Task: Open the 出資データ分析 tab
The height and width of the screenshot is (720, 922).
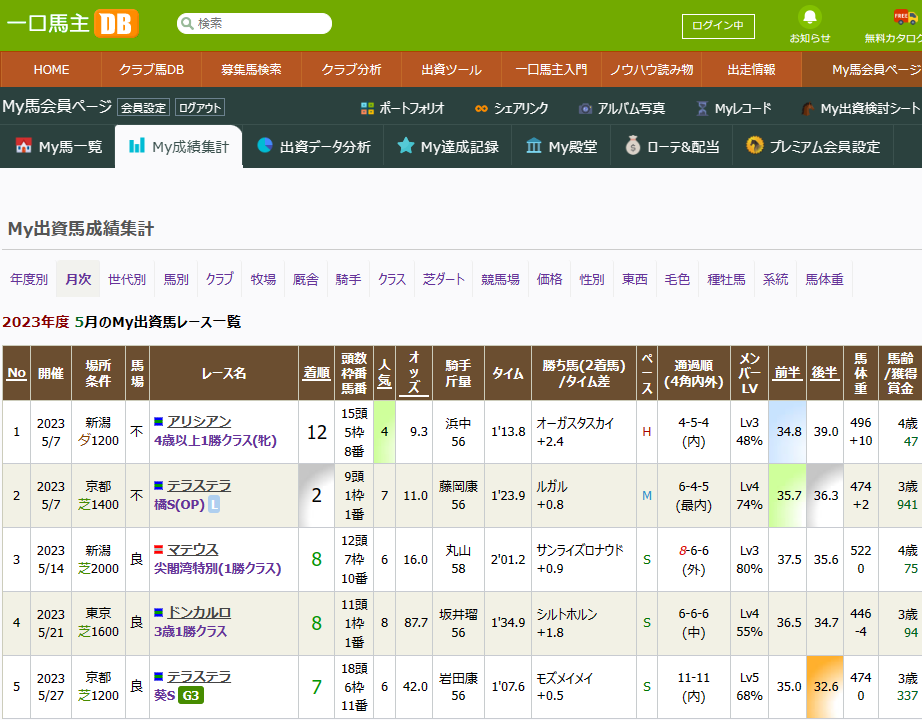Action: [x=314, y=147]
